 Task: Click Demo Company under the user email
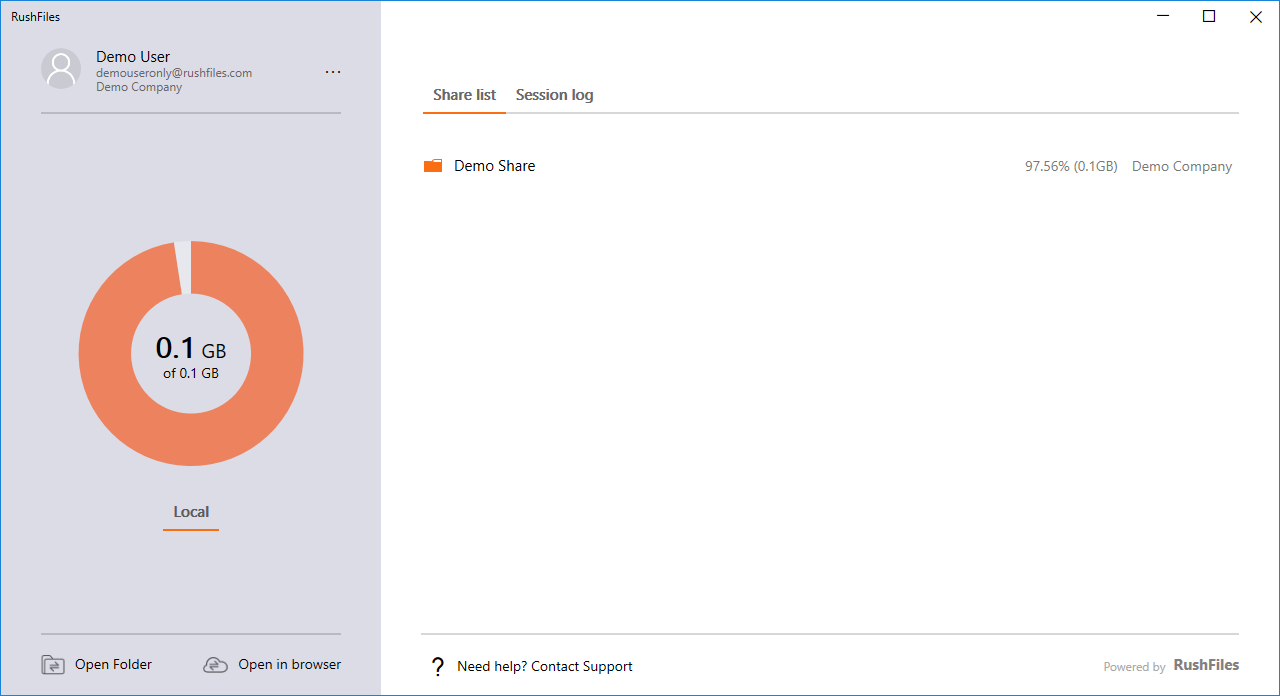point(139,87)
